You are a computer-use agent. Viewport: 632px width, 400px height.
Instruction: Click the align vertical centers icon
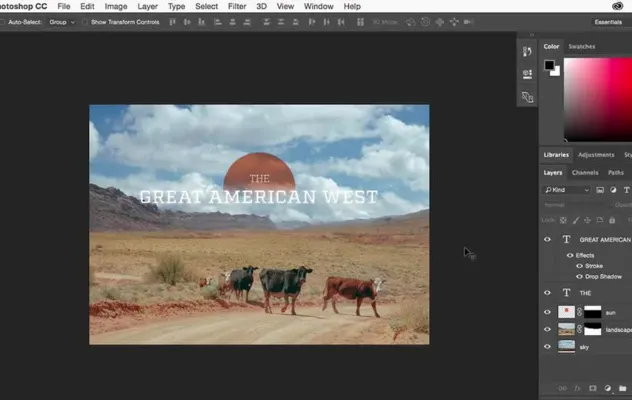click(187, 22)
